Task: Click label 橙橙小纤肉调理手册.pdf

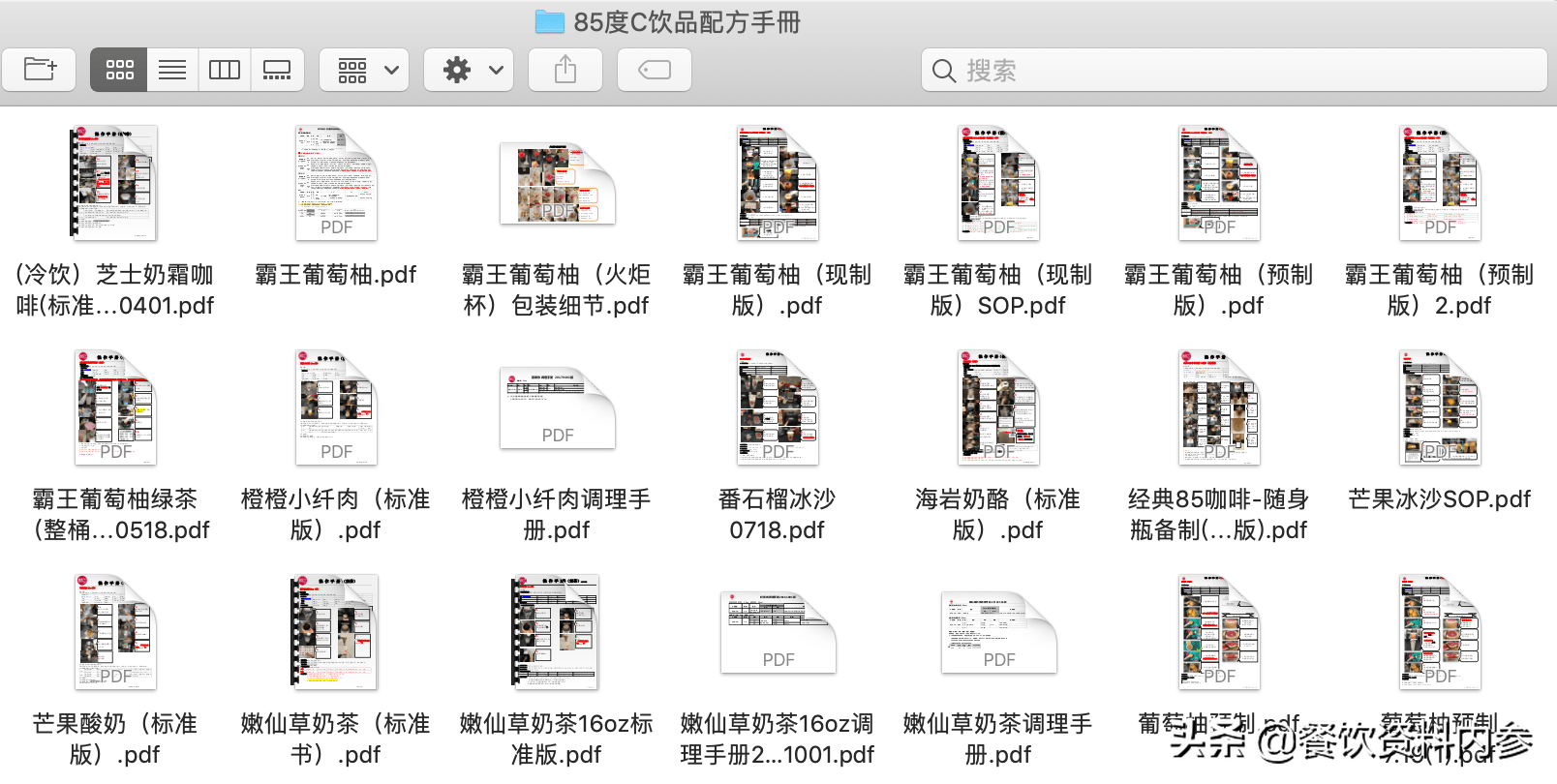Action: (557, 515)
